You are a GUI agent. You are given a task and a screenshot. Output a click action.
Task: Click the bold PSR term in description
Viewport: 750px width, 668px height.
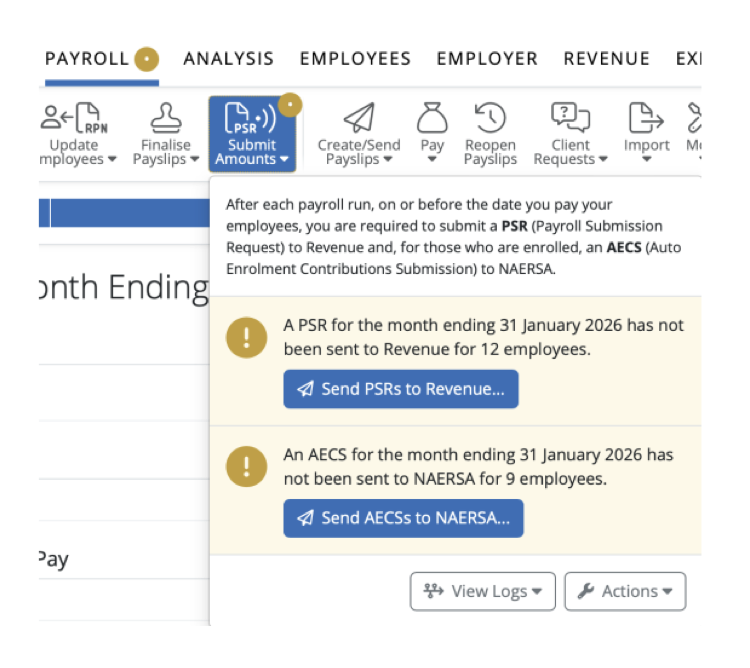[514, 226]
